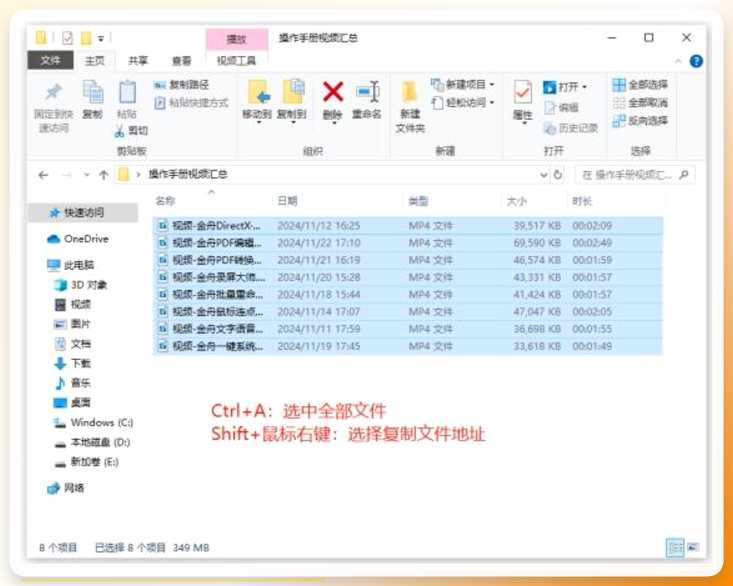Open the Downloads (下载) folder
Image resolution: width=733 pixels, height=586 pixels.
pyautogui.click(x=72, y=363)
